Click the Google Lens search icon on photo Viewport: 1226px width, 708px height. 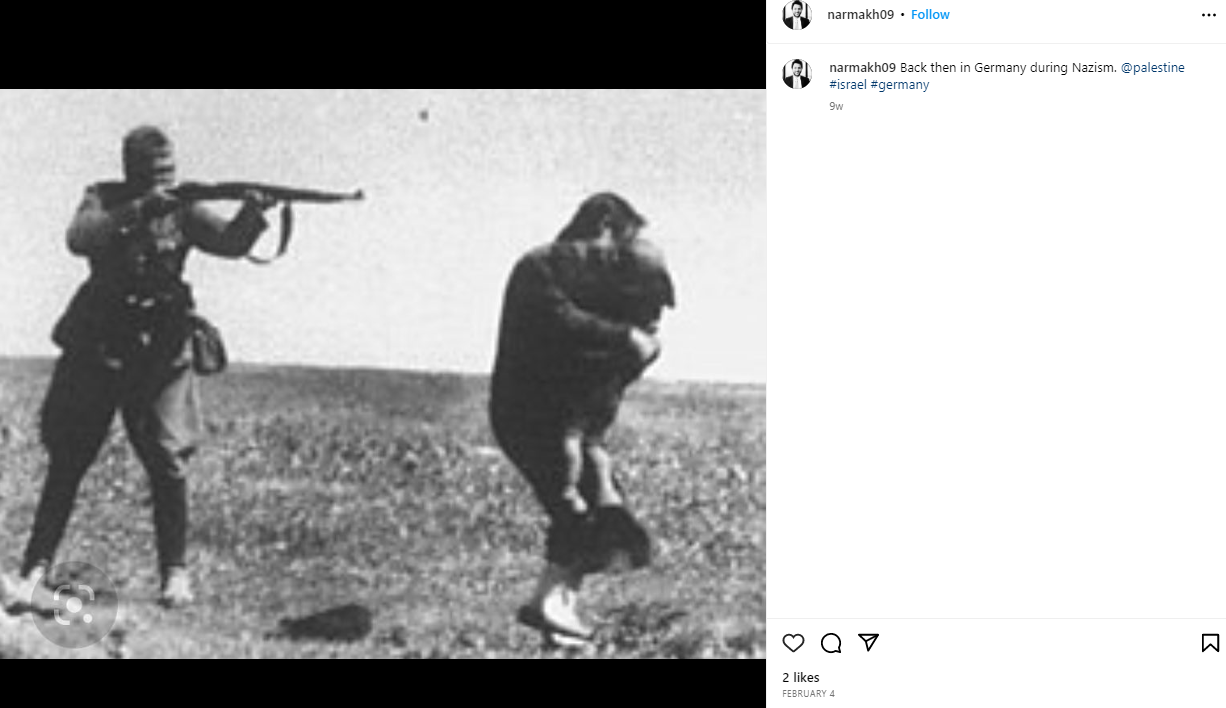coord(74,606)
